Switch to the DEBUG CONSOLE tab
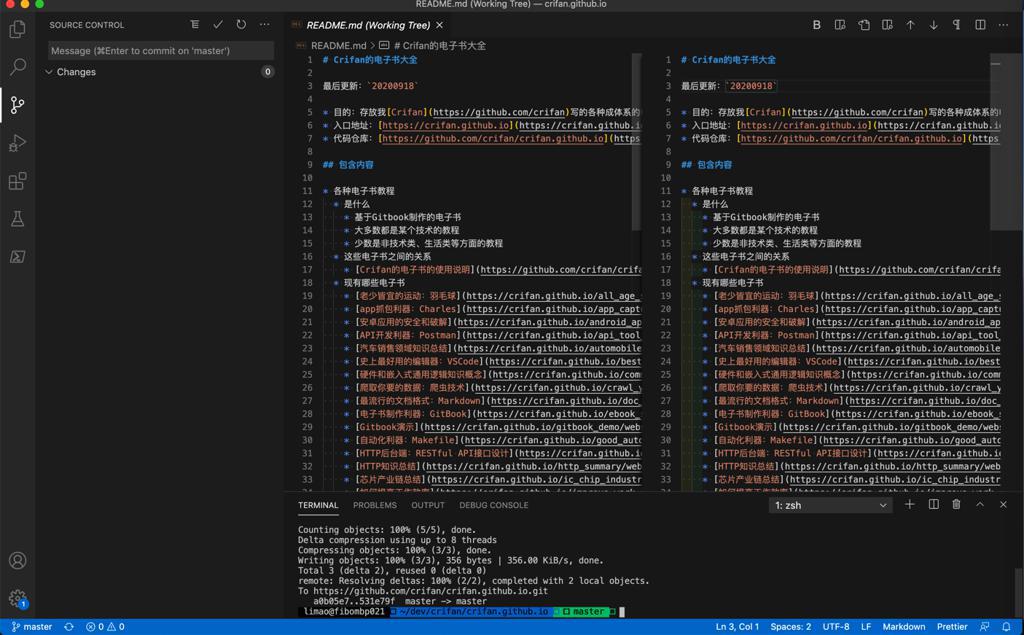Viewport: 1024px width, 635px height. pos(493,505)
